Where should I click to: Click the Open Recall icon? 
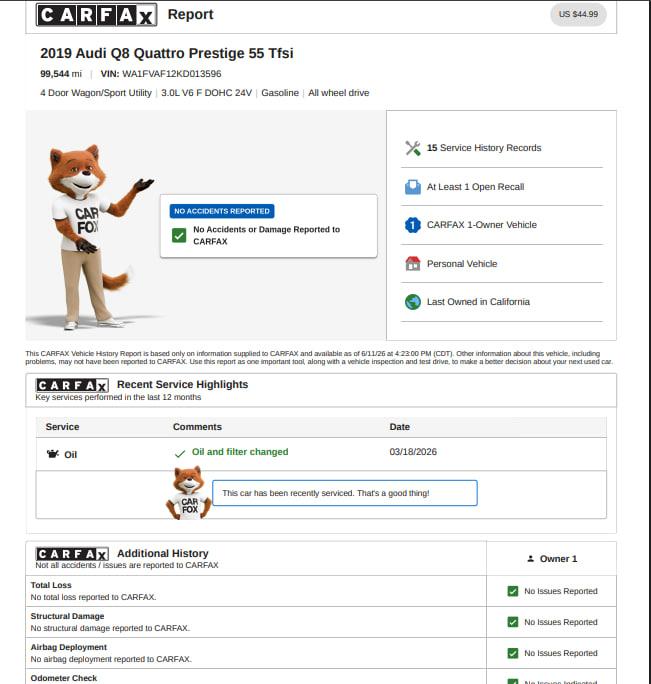[412, 187]
